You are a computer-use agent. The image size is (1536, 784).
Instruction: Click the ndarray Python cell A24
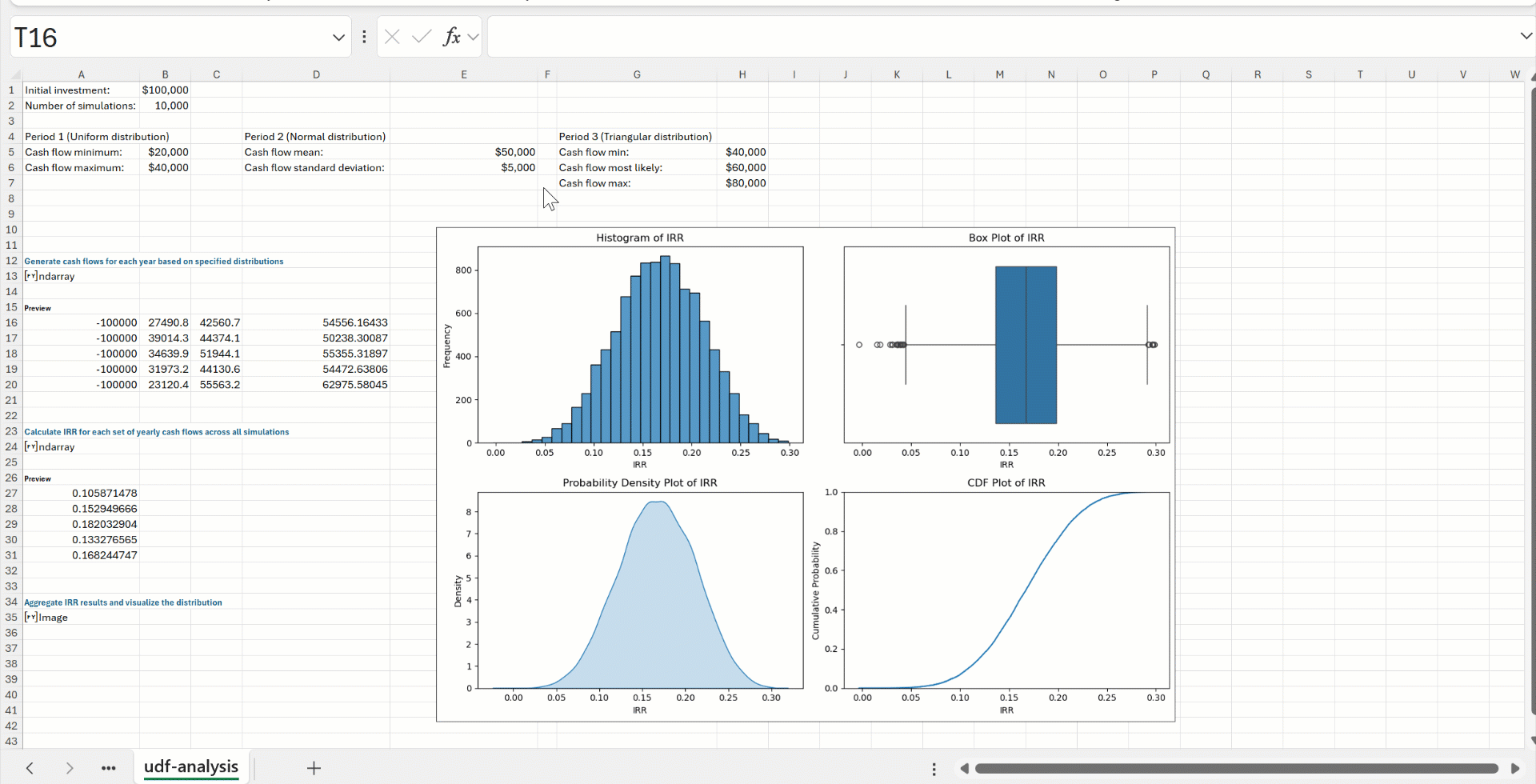(56, 446)
